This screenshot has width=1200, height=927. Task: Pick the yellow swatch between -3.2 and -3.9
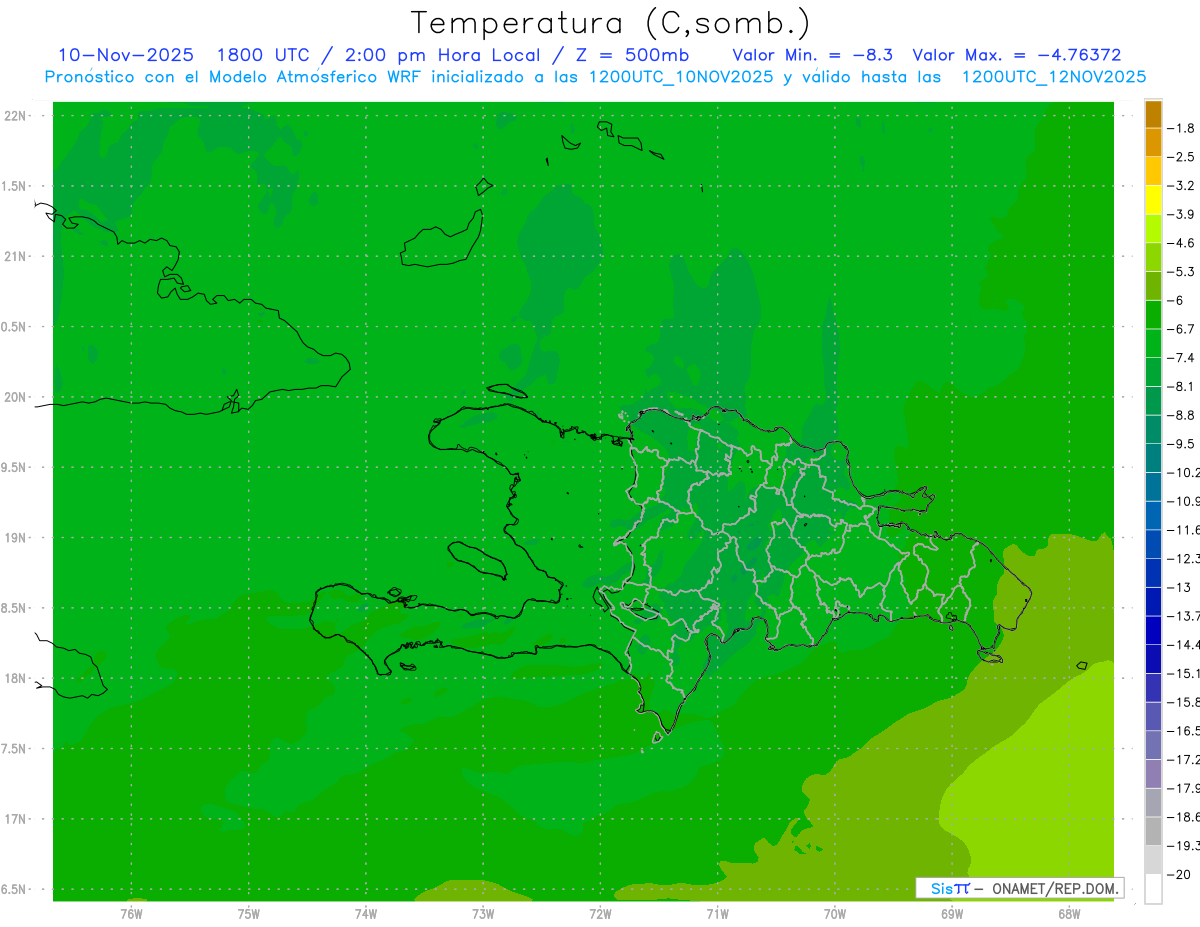coord(1154,200)
